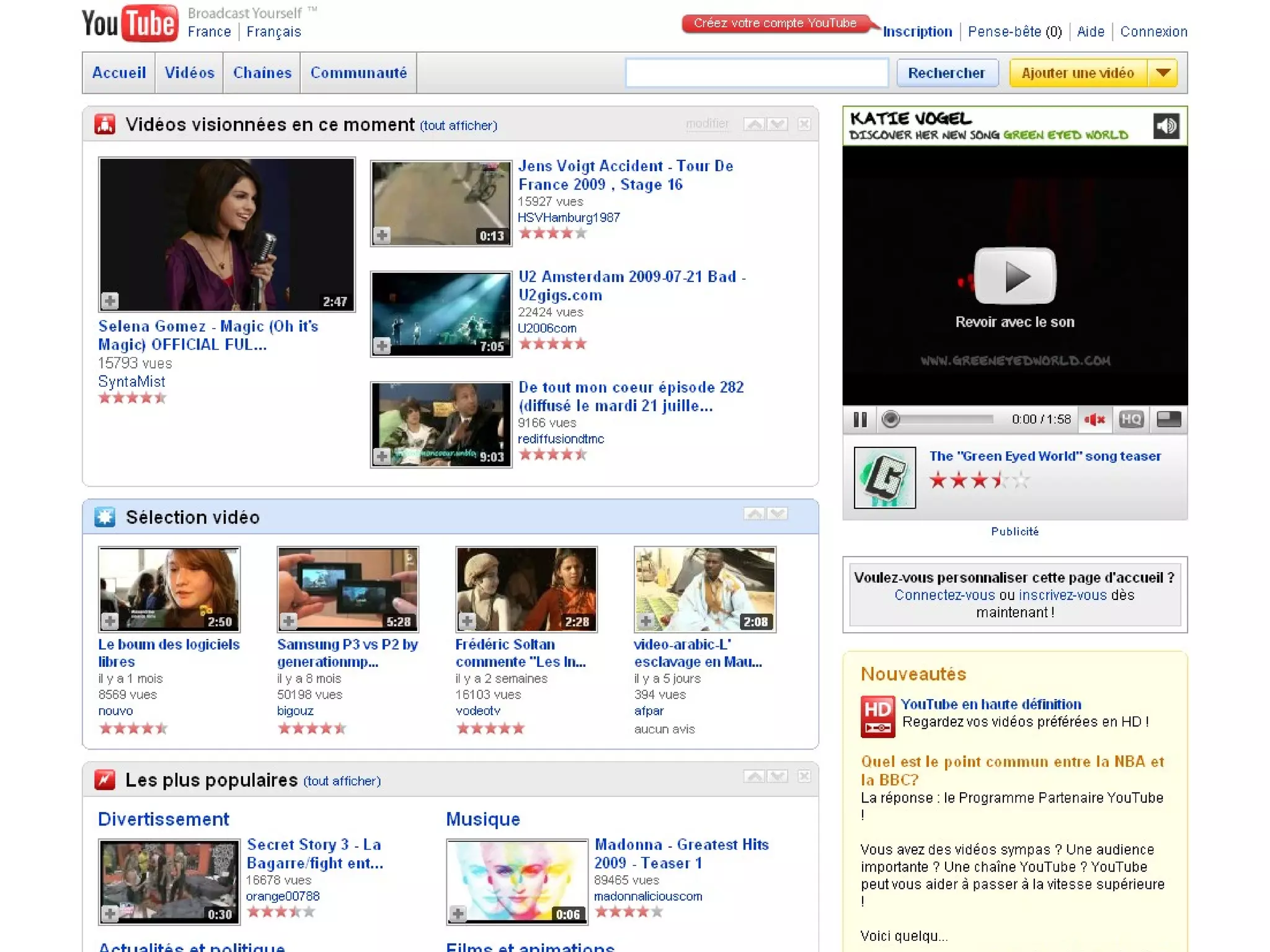Open Ajouter une vidéo dropdown arrow

coord(1163,73)
